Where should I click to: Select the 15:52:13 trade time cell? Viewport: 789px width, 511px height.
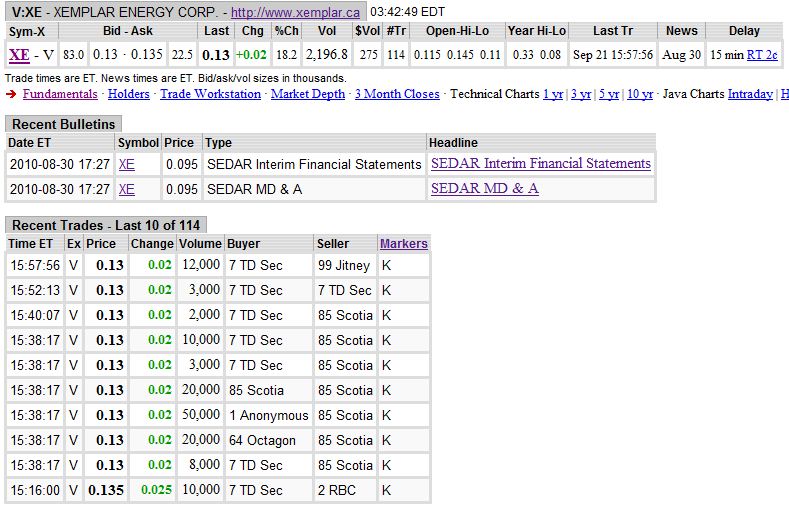coord(35,290)
